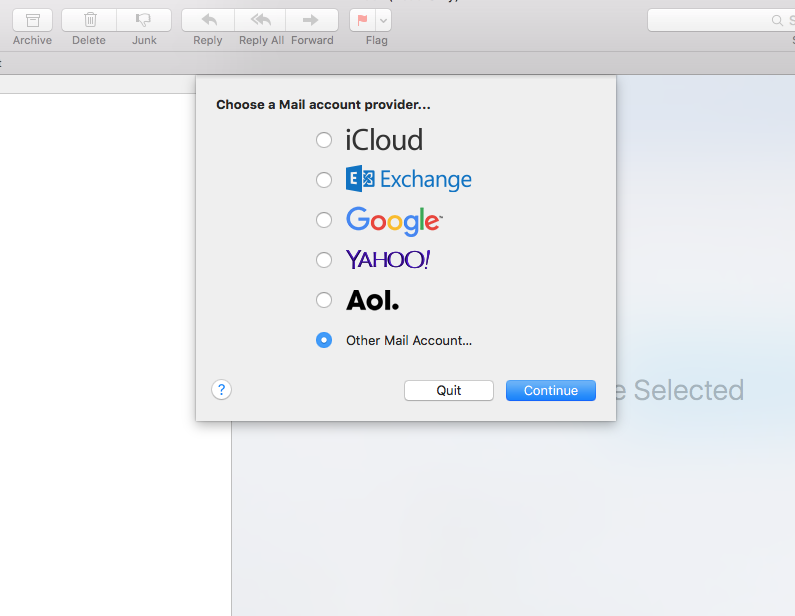The height and width of the screenshot is (616, 795).
Task: Click the Archive toolbar icon
Action: pos(32,20)
